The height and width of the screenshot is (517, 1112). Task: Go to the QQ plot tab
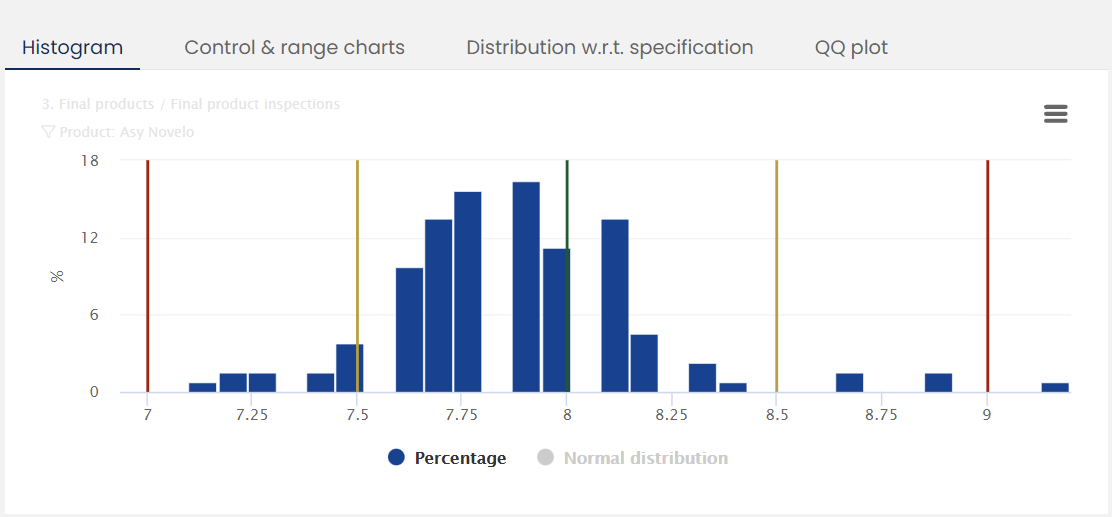851,47
